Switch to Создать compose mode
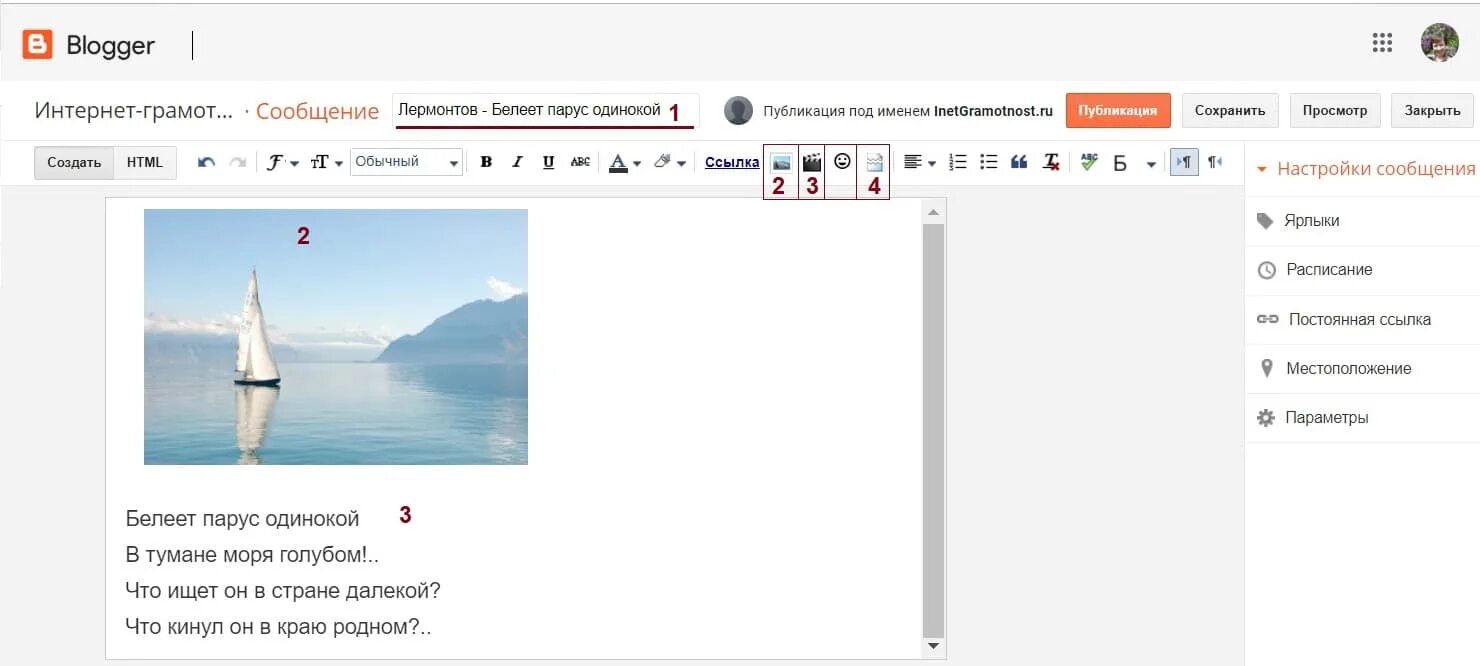The width and height of the screenshot is (1480, 666). [74, 163]
